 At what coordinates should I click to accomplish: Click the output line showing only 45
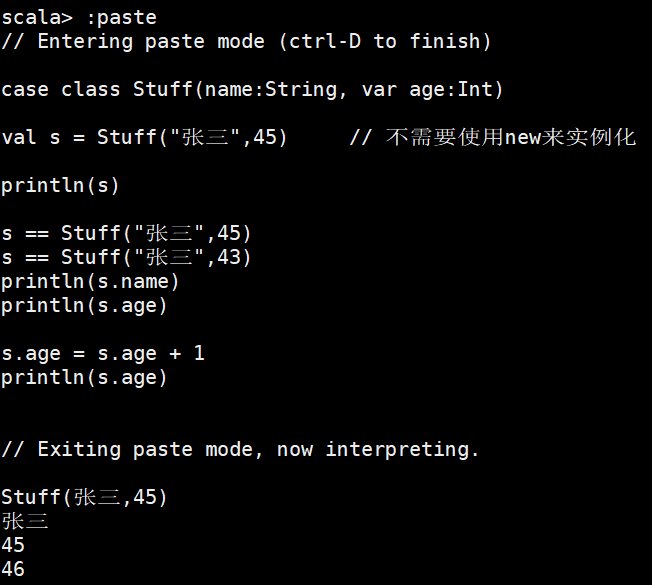[x=13, y=545]
